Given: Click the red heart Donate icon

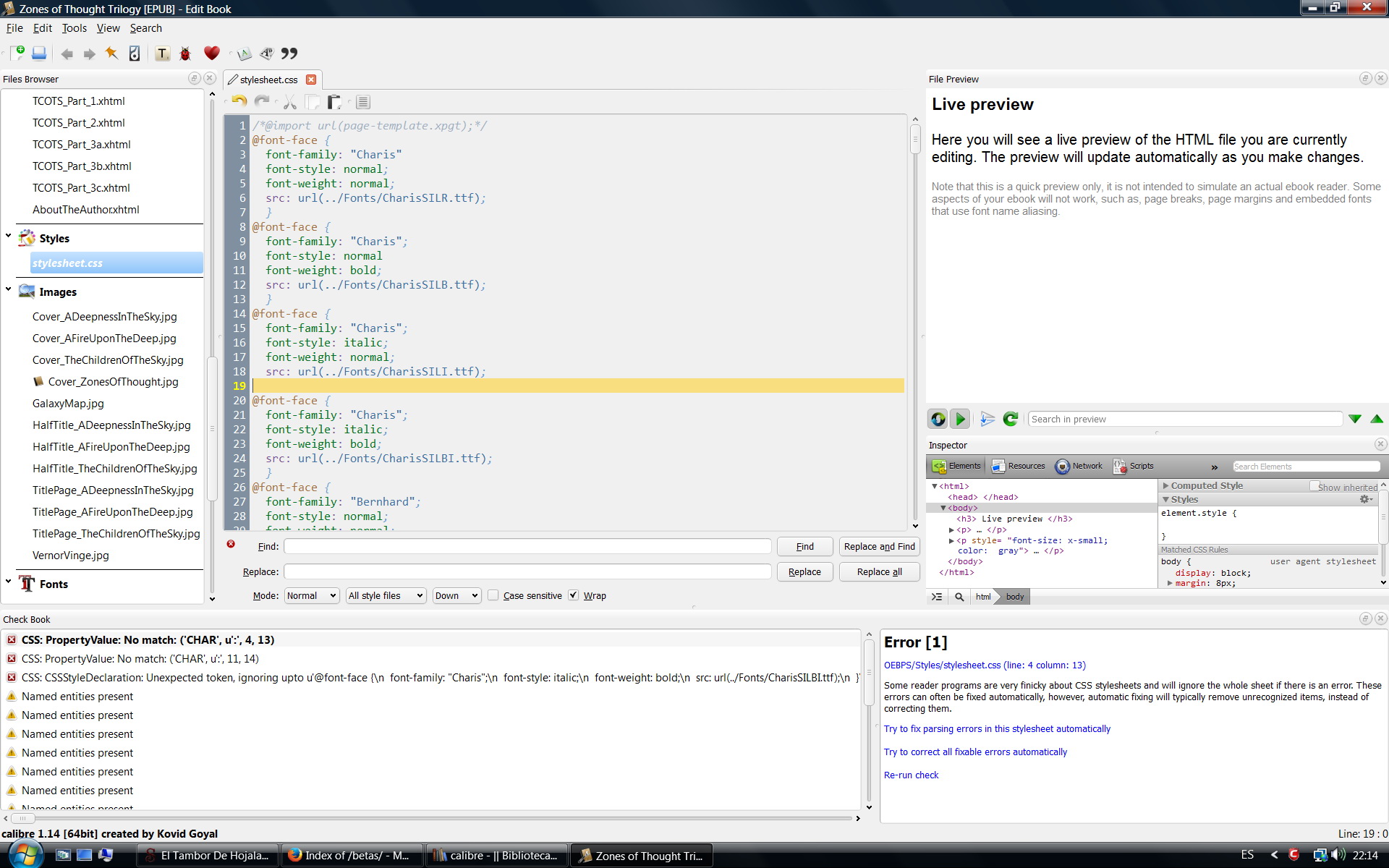Looking at the screenshot, I should pos(211,53).
